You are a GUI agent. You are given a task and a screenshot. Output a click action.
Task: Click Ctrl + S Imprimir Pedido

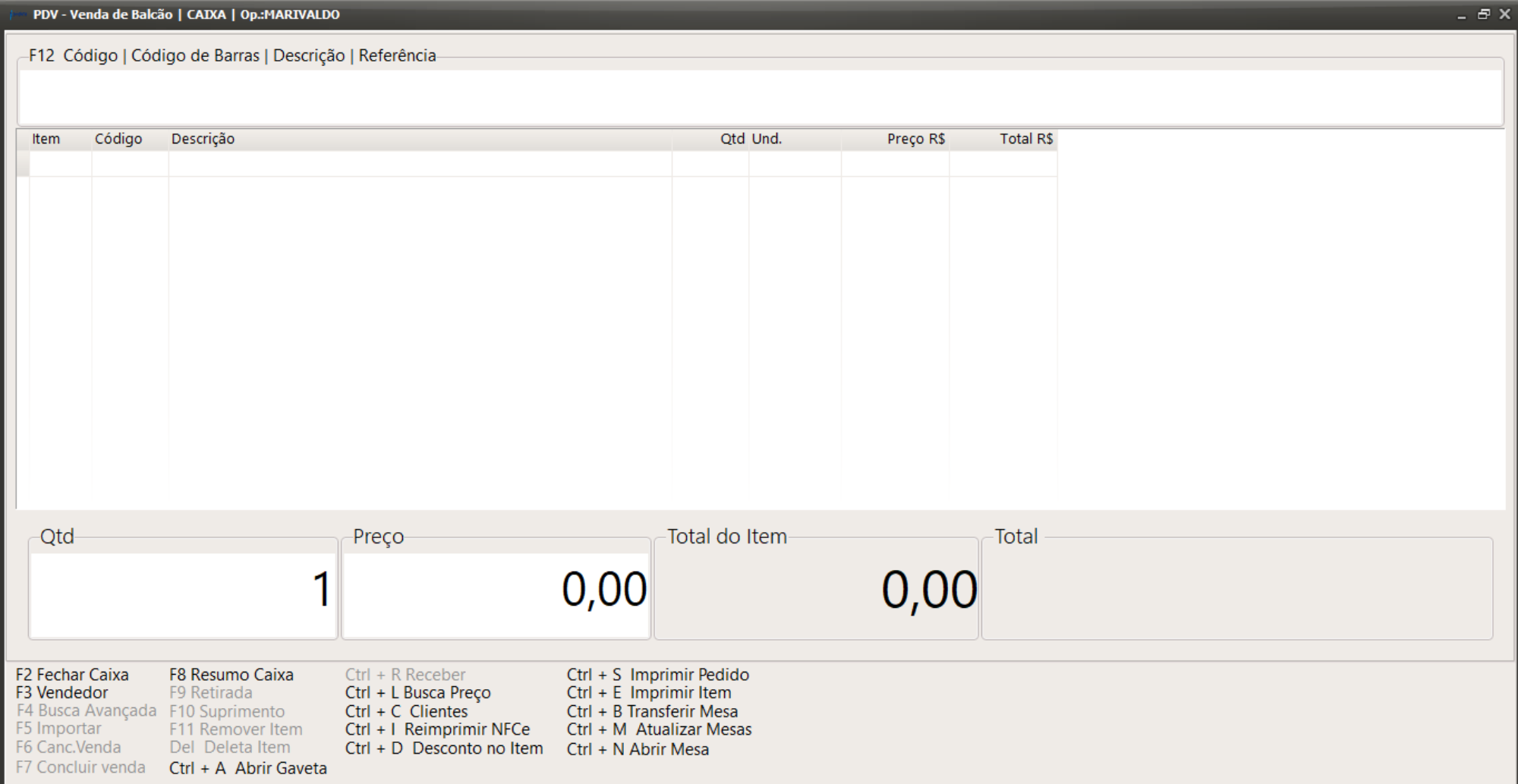(x=657, y=675)
